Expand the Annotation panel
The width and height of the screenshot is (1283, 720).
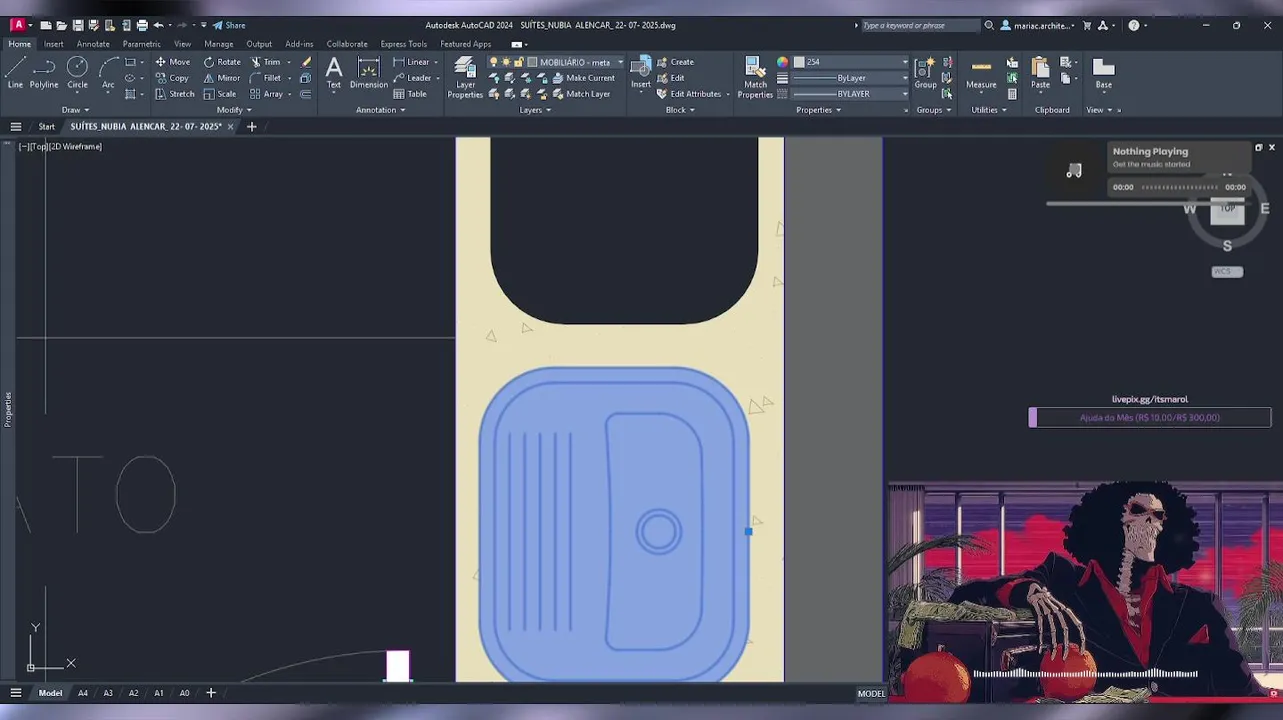(x=380, y=110)
